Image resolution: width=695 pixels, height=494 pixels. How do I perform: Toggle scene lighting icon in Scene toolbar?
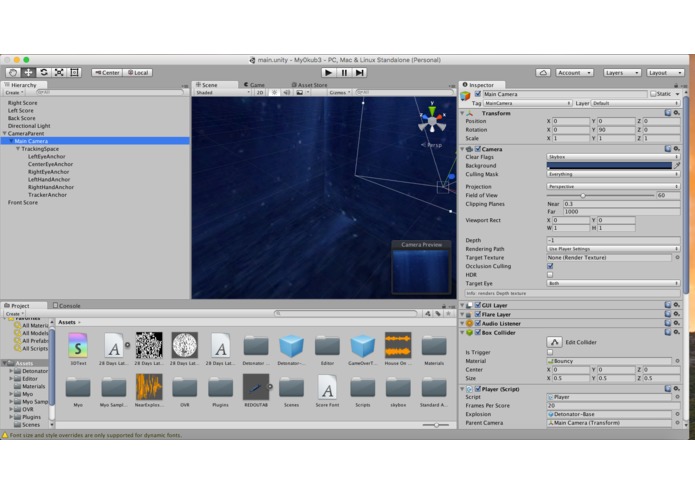click(274, 93)
